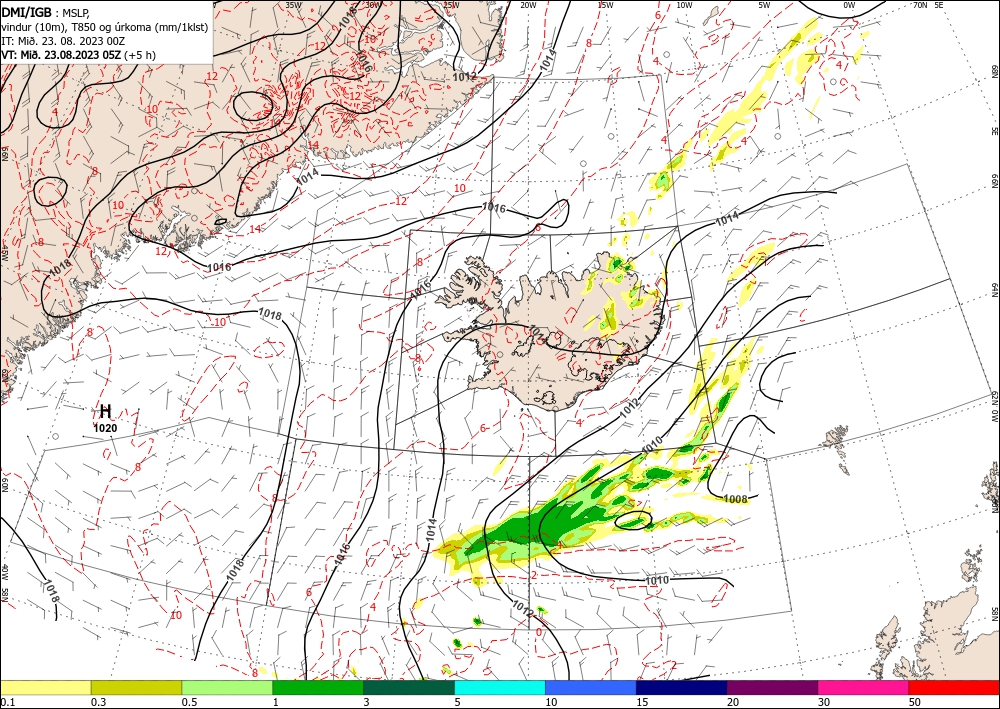Image resolution: width=1000 pixels, height=709 pixels.
Task: Select the green 1–3 mm legend swatch
Action: point(318,687)
